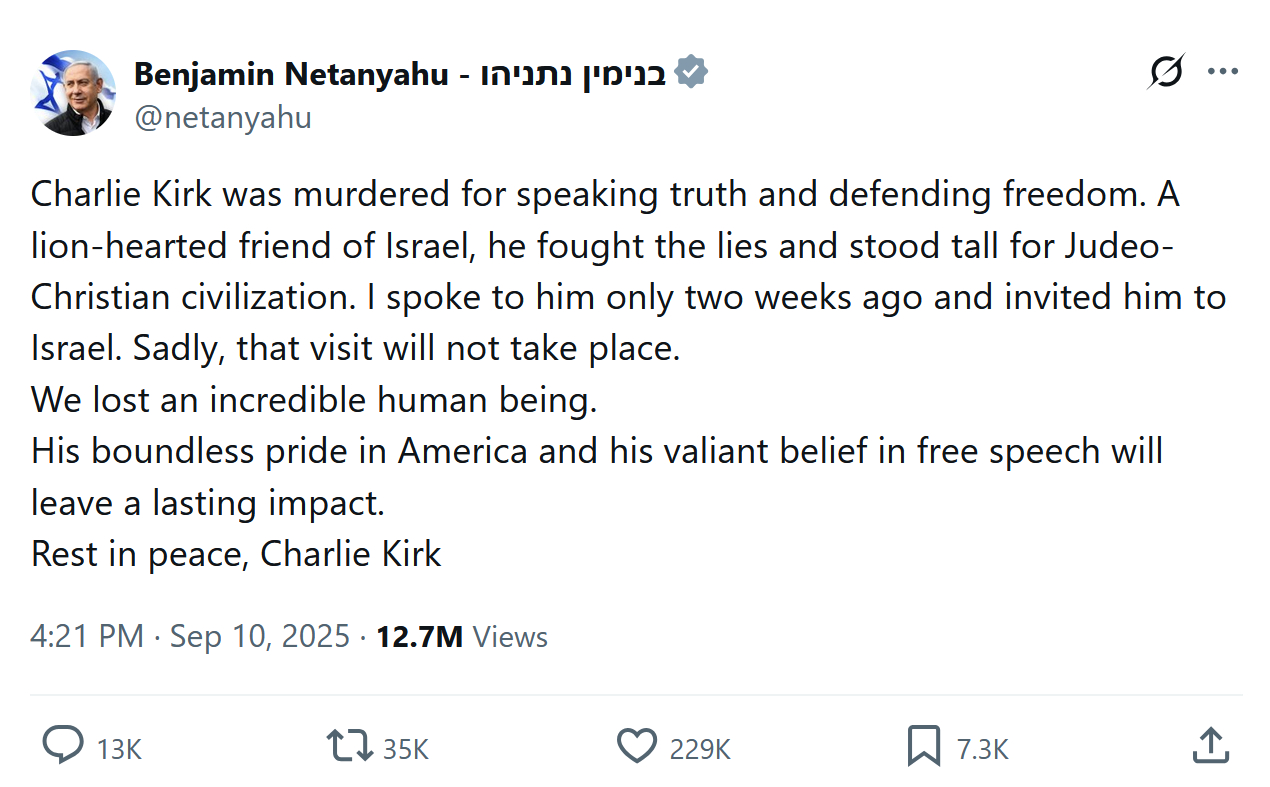Visit the @netanyahu handle link

pos(222,118)
